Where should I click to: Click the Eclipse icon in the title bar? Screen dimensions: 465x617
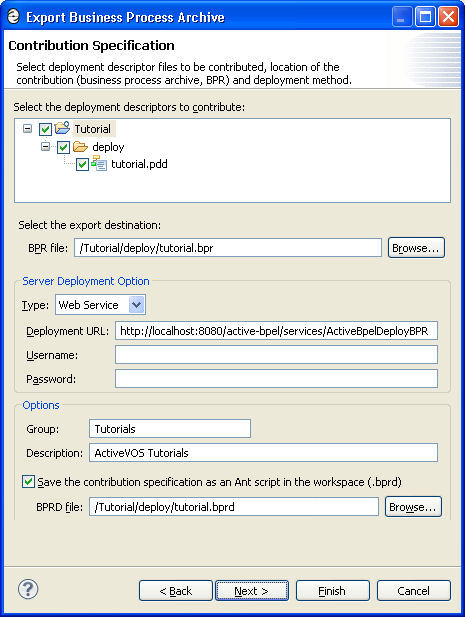click(14, 17)
